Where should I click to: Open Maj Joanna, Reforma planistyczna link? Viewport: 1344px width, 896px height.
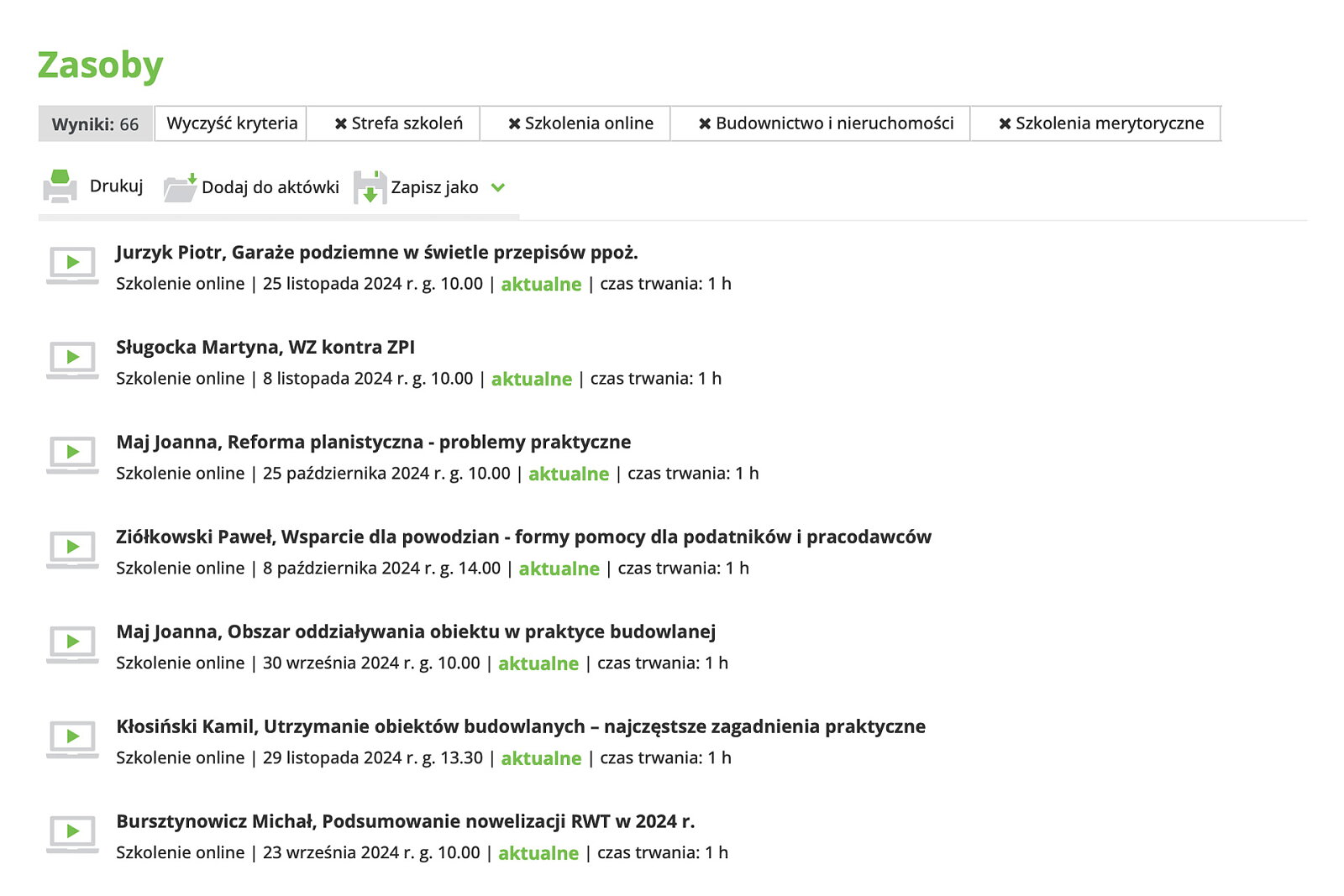pos(374,443)
